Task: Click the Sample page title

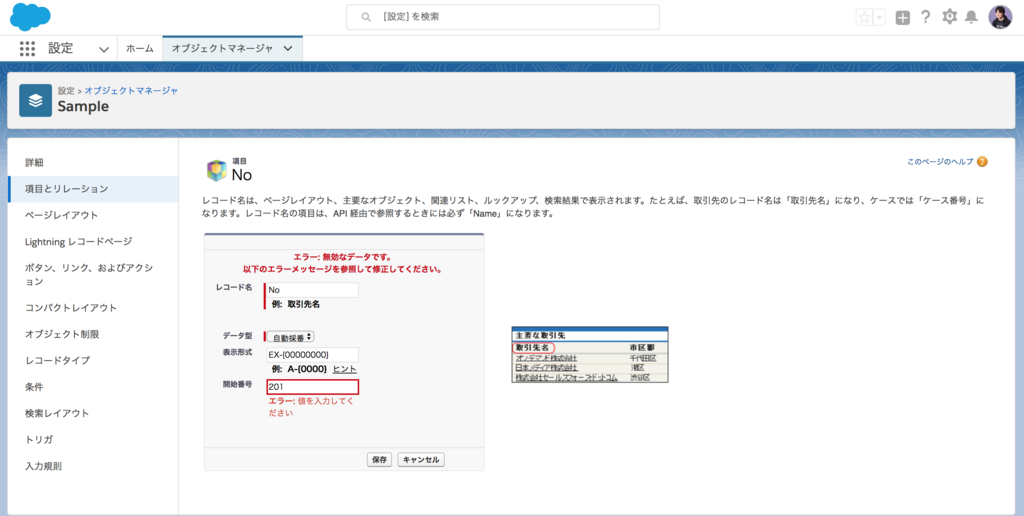Action: [x=83, y=106]
